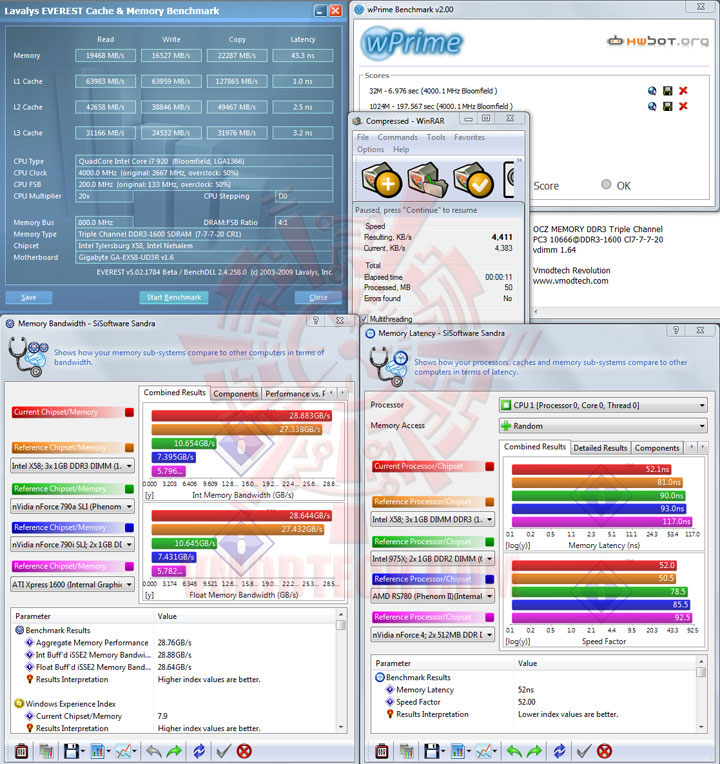Screen dimensions: 720x764
Task: Open the nVidia nForce 790a SLI reference dropdown
Action: pos(73,507)
